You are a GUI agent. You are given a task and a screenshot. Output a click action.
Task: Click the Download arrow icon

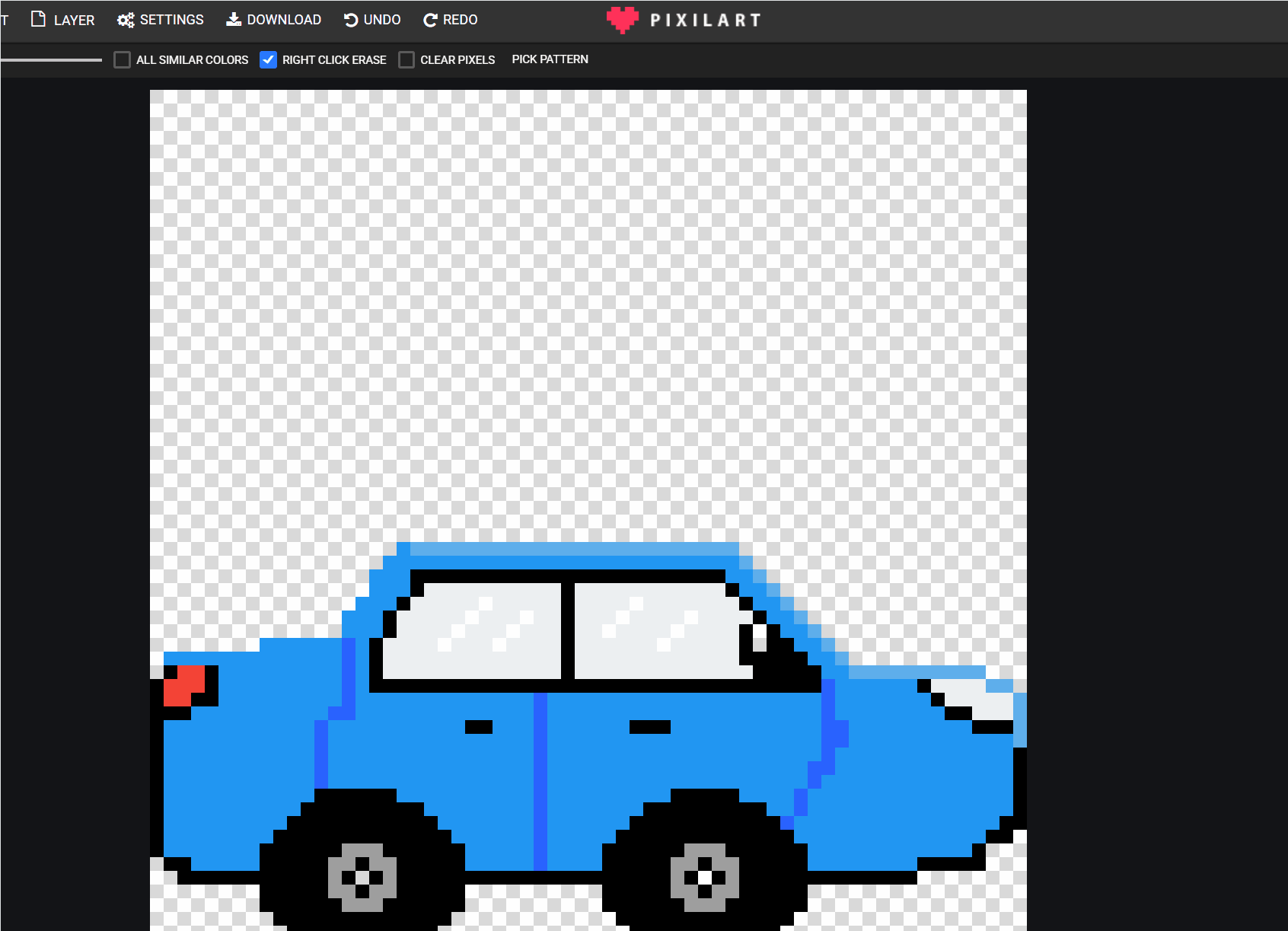[234, 19]
